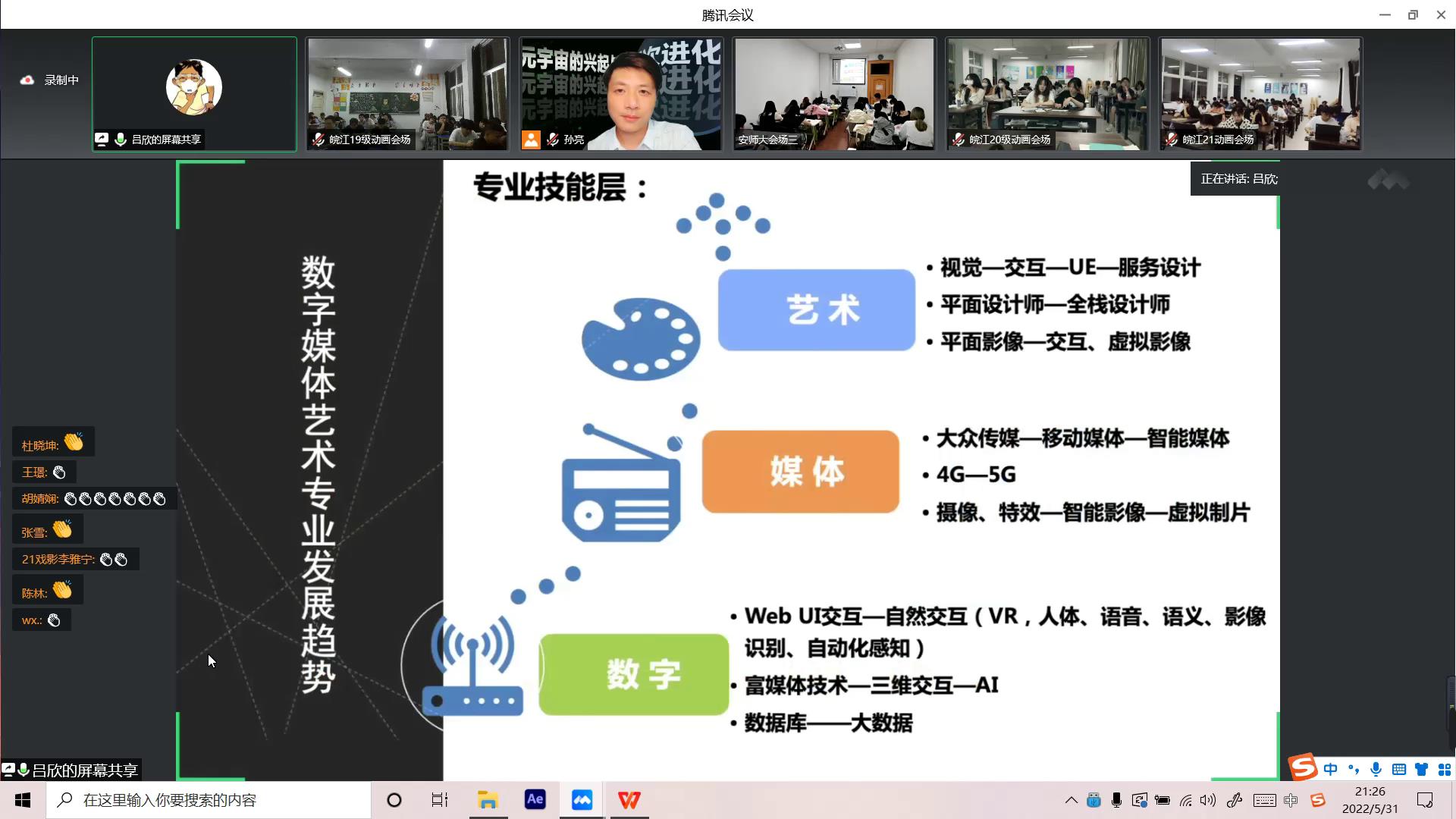Toggle Sogou punctuation mode icon
This screenshot has height=819, width=1456.
(1354, 770)
